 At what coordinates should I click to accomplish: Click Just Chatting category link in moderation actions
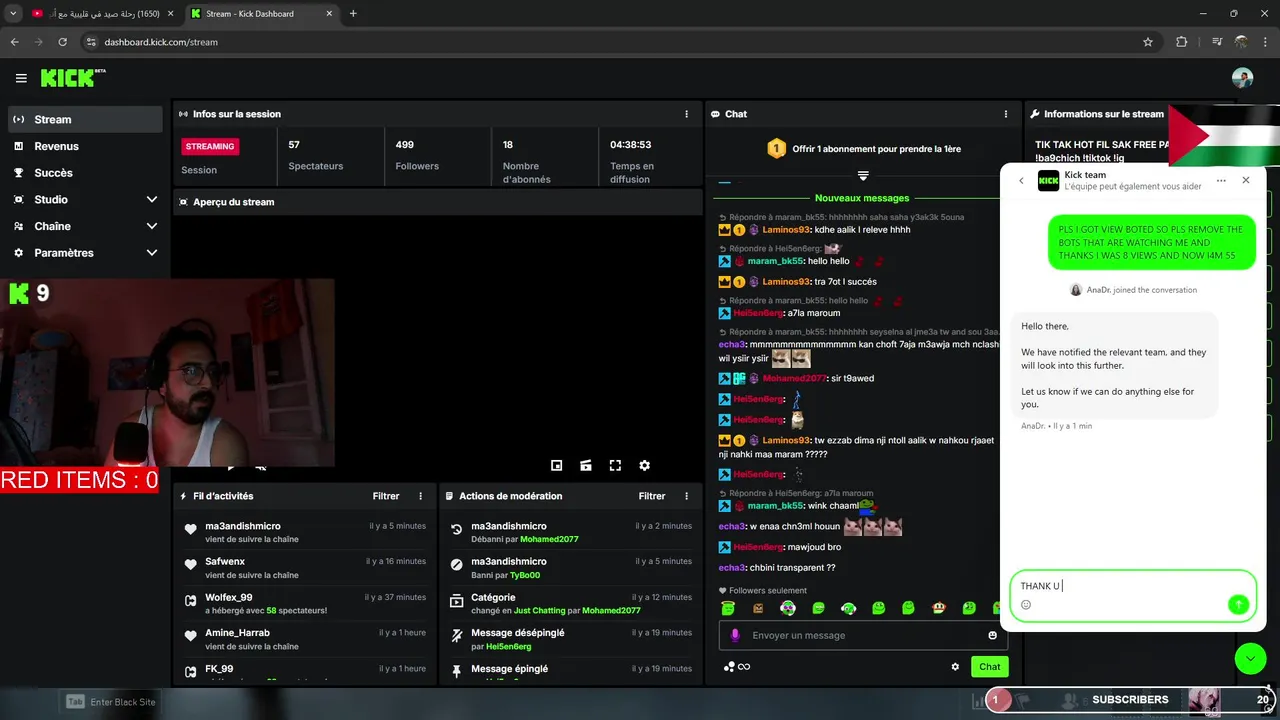click(537, 611)
